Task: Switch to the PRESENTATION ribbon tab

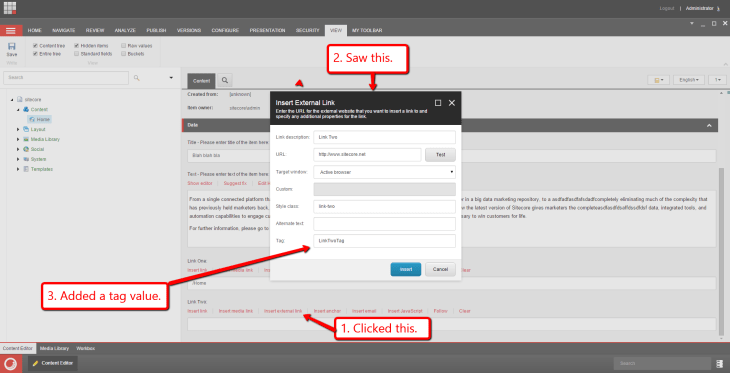Action: (x=267, y=30)
